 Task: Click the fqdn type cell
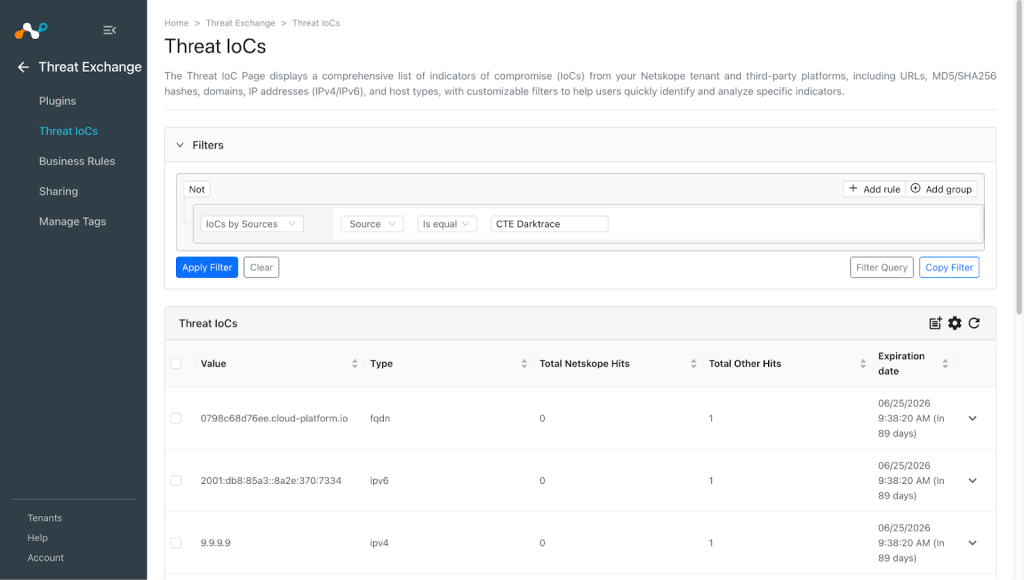click(380, 418)
